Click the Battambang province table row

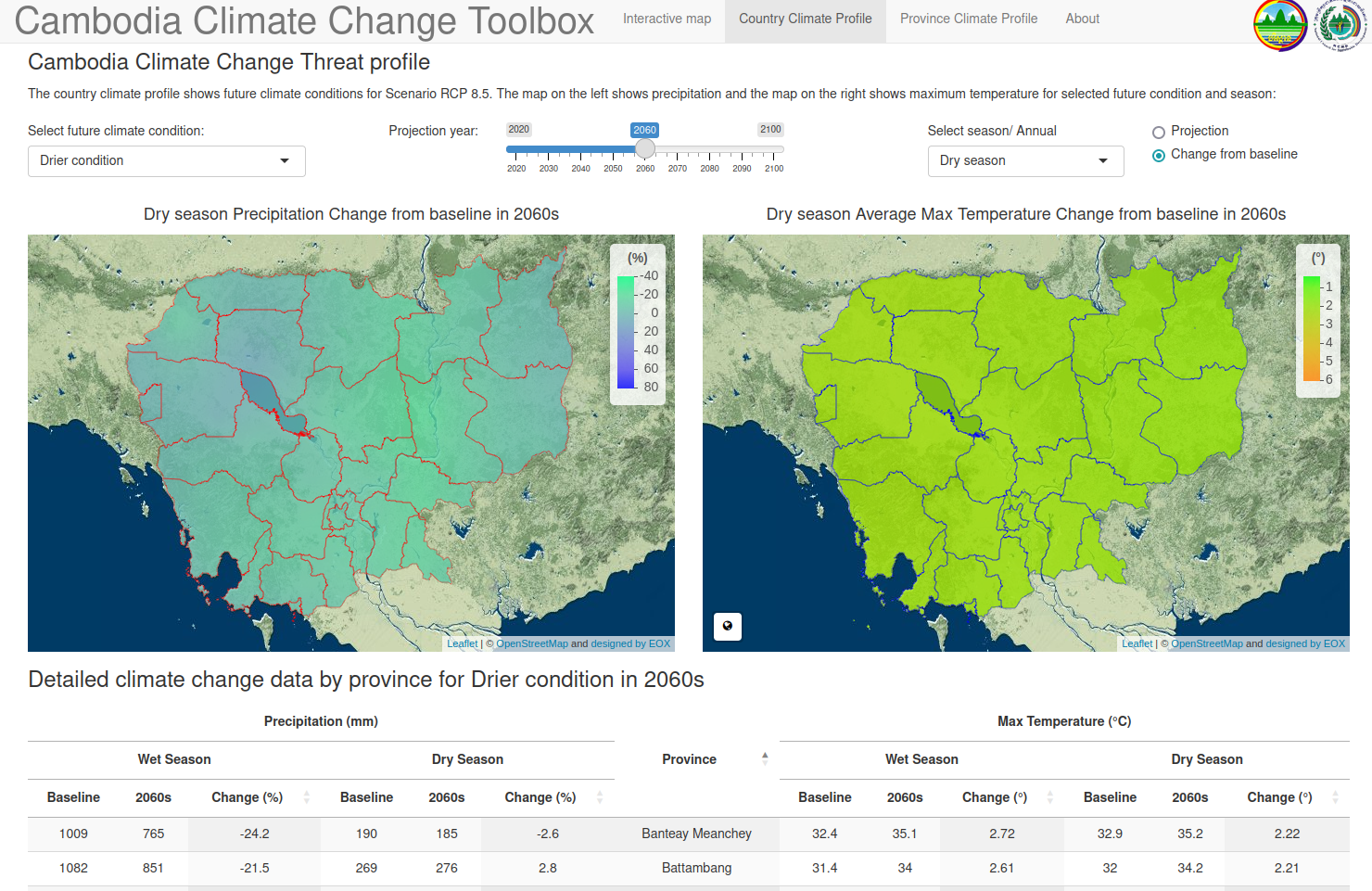696,868
